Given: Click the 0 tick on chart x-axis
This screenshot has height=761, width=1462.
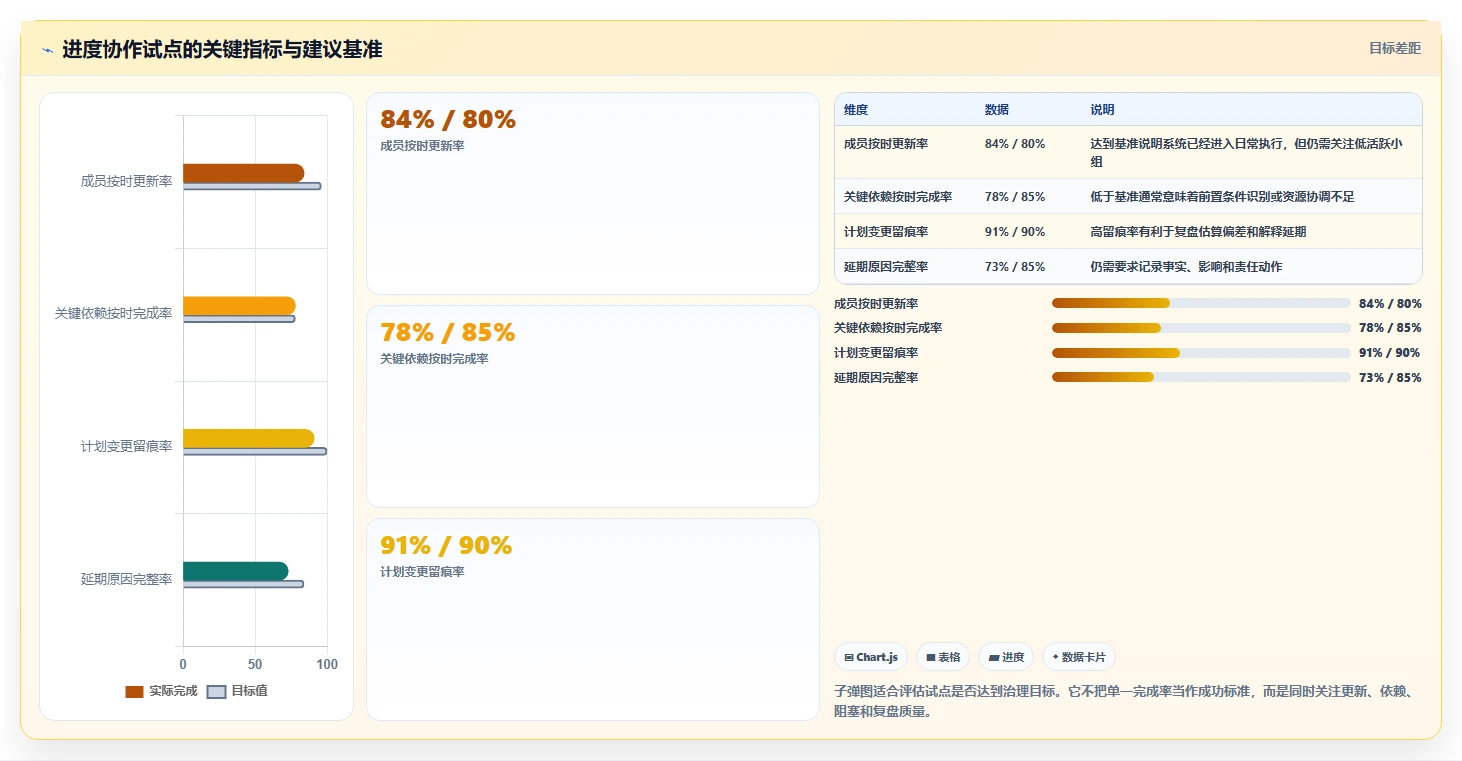Looking at the screenshot, I should (x=183, y=665).
